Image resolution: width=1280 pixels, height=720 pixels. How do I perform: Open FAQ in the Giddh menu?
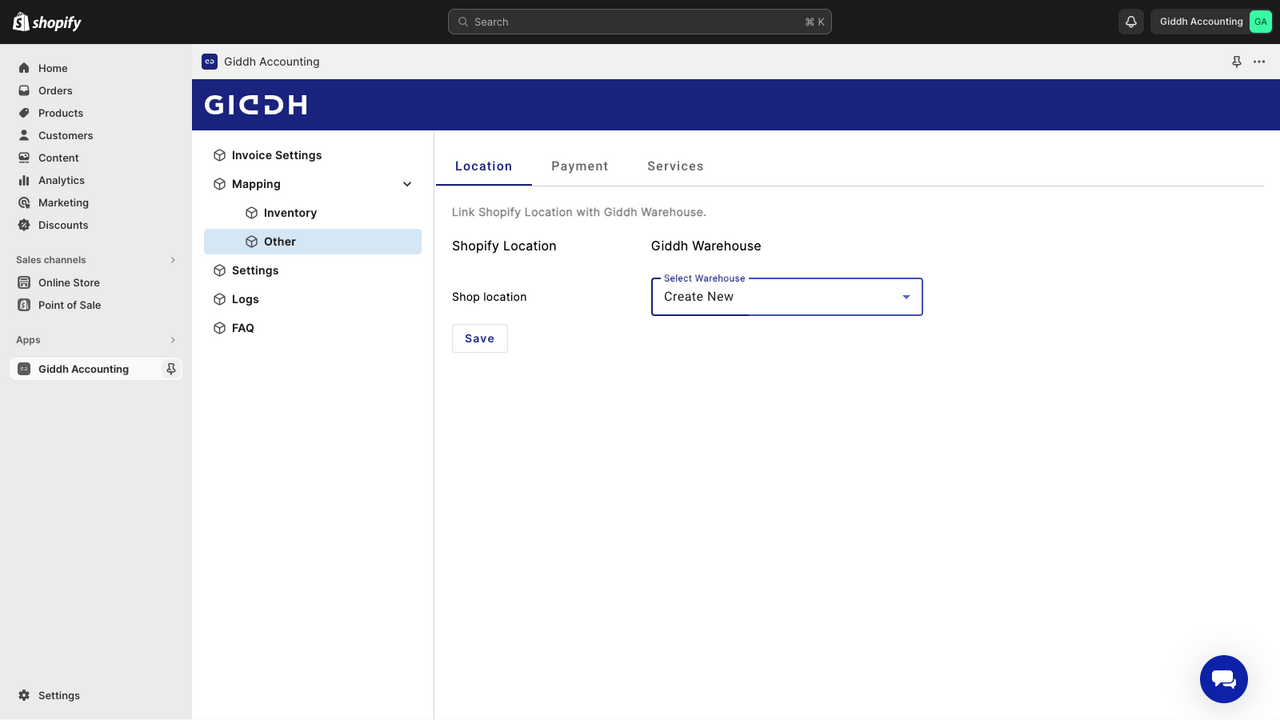click(313, 328)
